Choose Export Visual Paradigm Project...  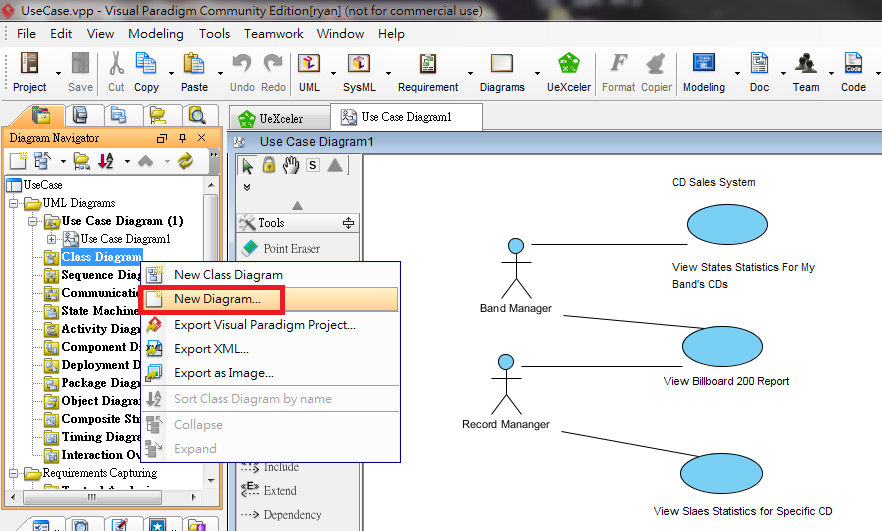click(271, 325)
